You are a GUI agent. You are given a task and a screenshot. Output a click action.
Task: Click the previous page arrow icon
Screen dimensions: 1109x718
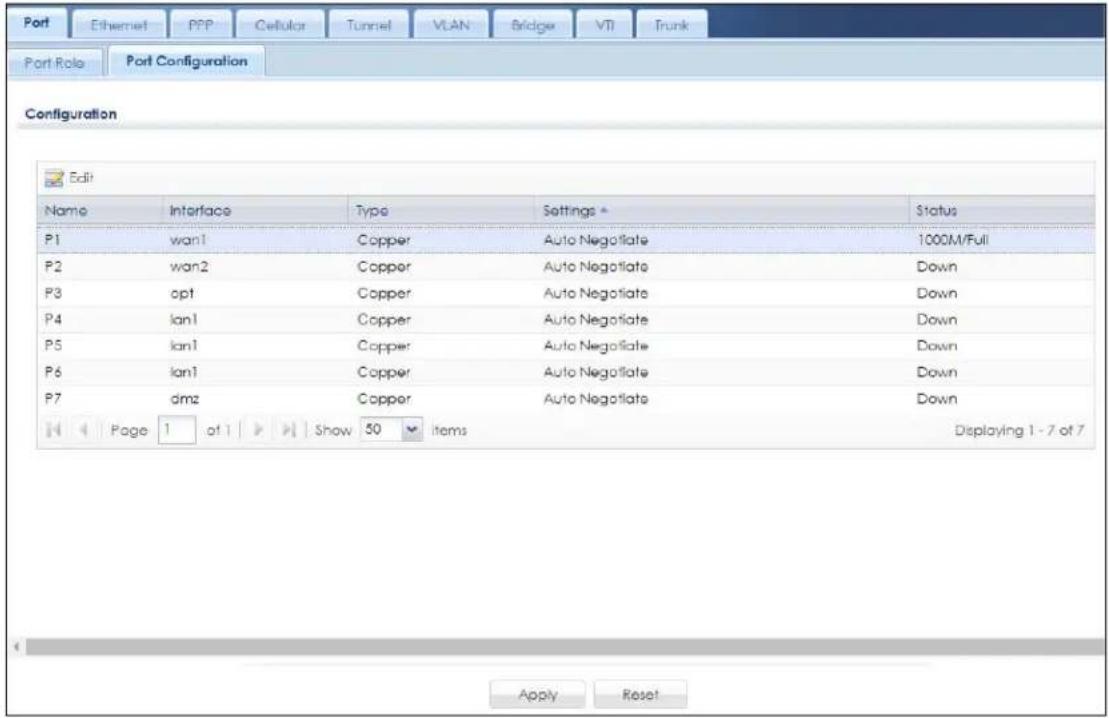pos(83,429)
